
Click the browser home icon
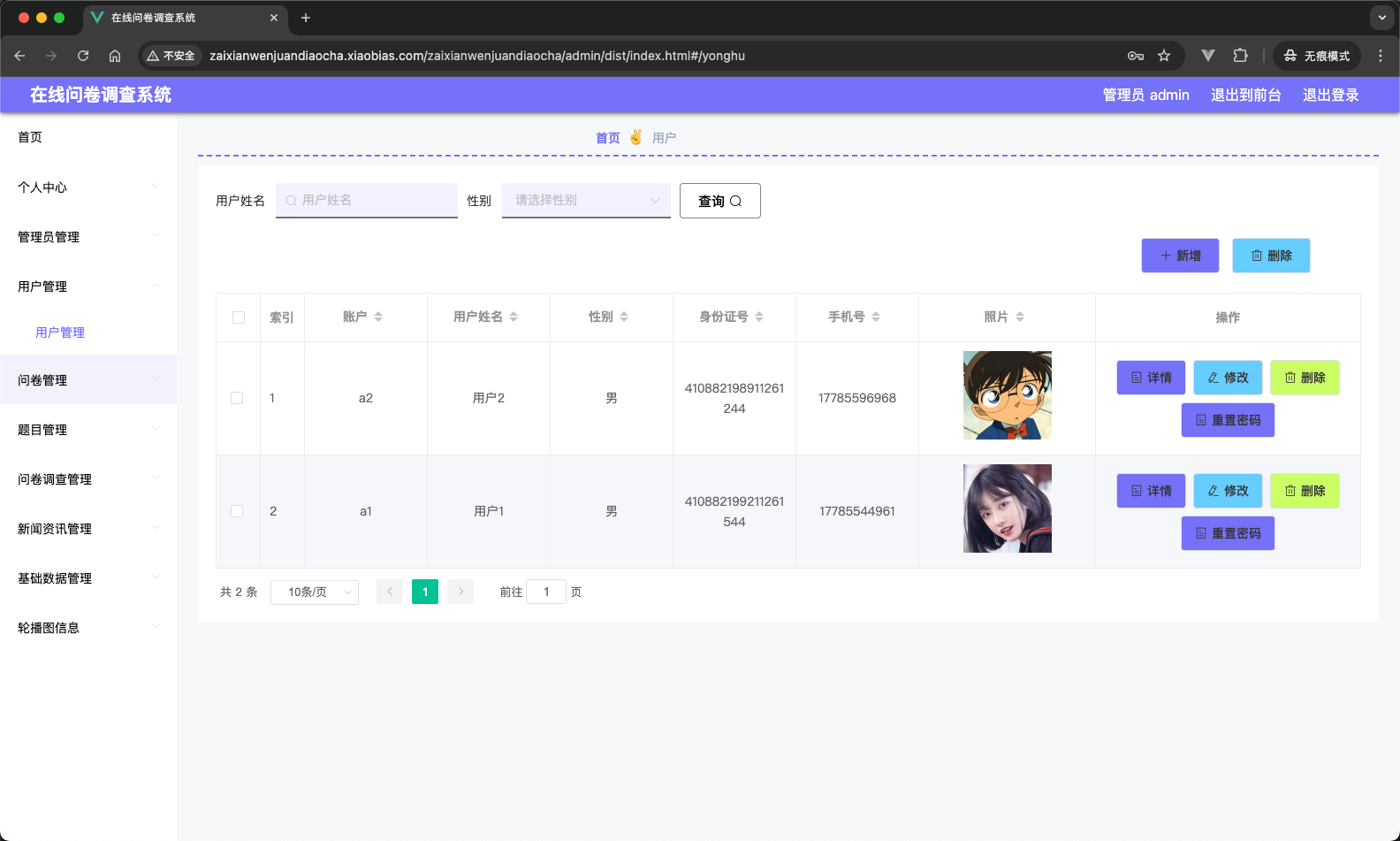(115, 56)
